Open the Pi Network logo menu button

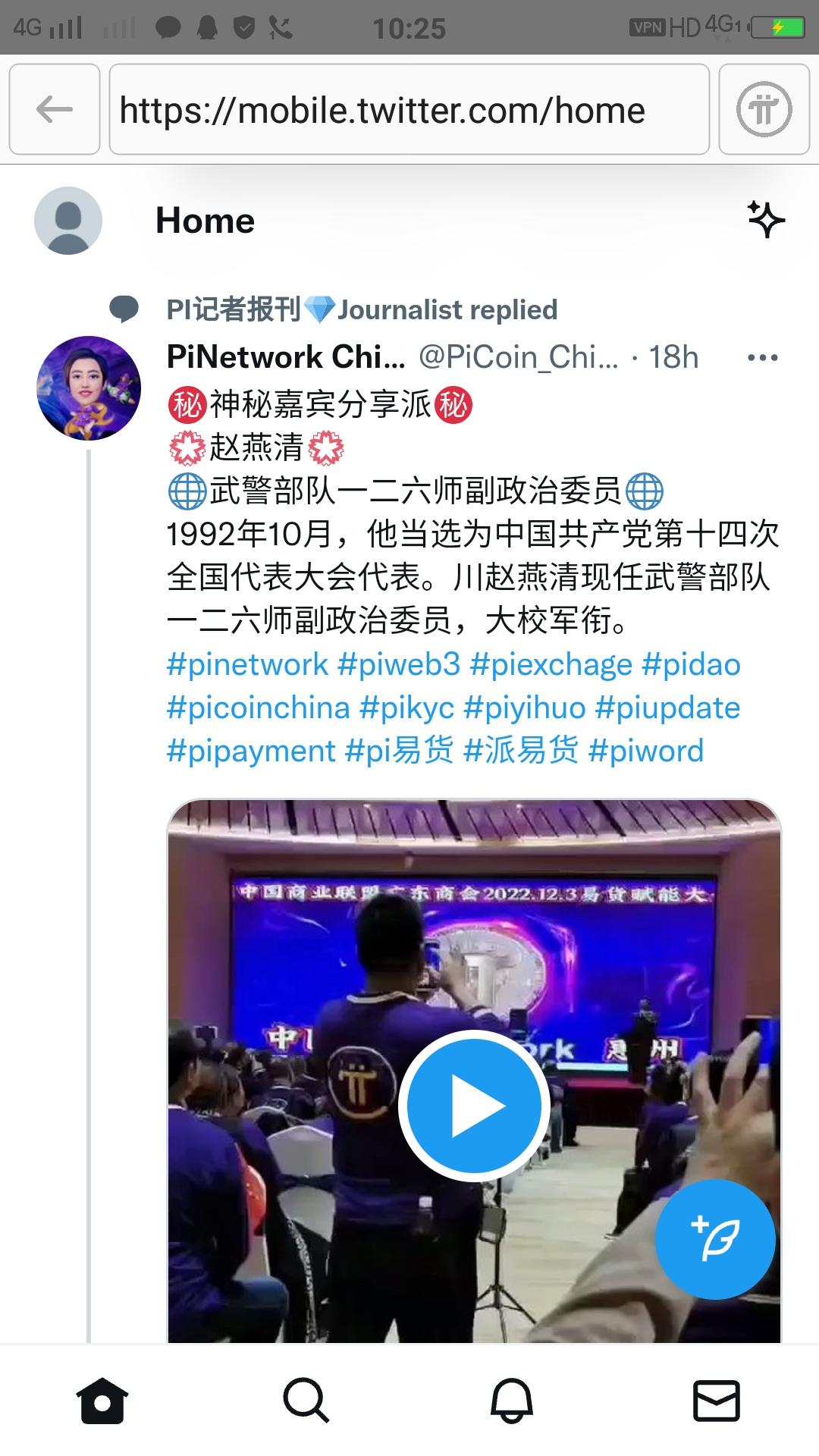tap(764, 109)
